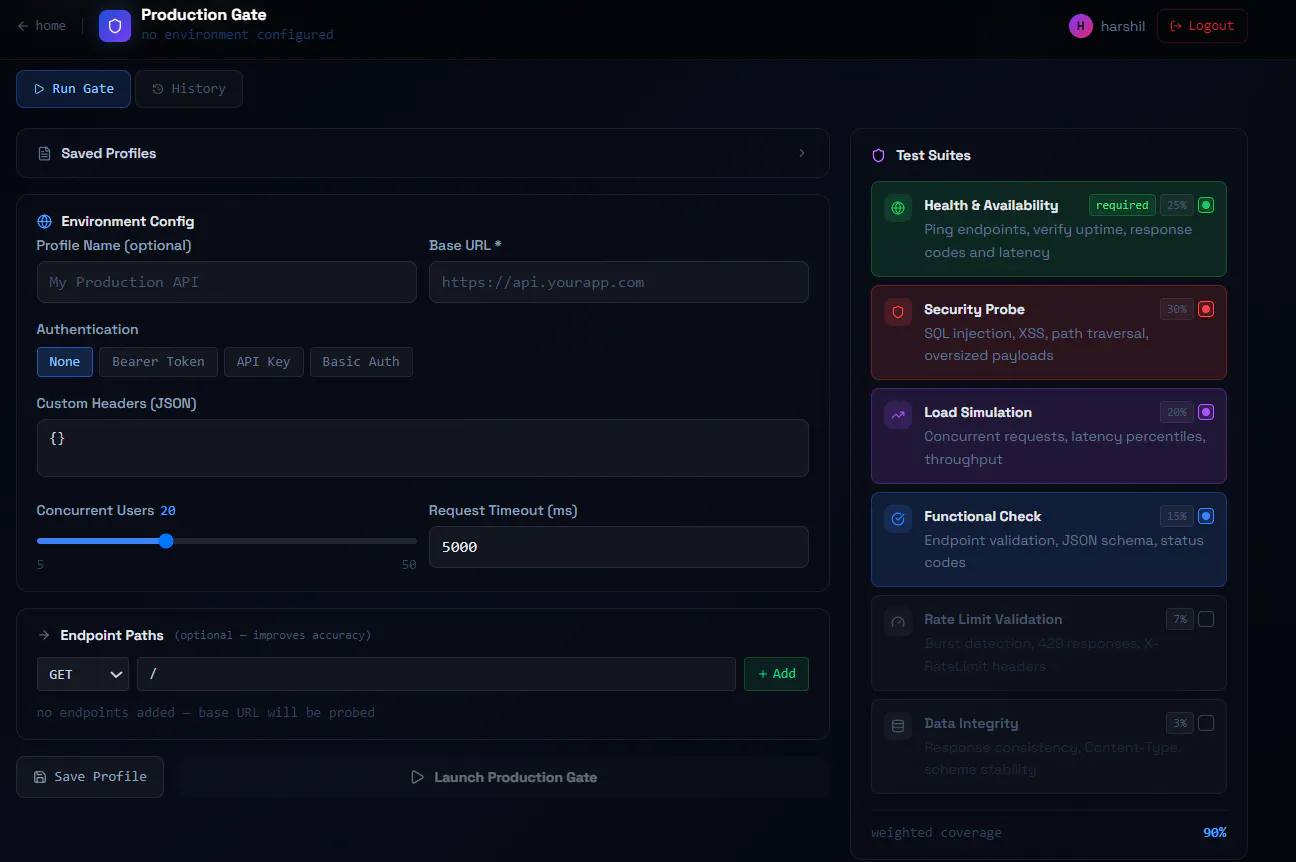Screen dimensions: 1296x862
Task: Enable the Data Integrity checkbox
Action: pyautogui.click(x=1206, y=723)
